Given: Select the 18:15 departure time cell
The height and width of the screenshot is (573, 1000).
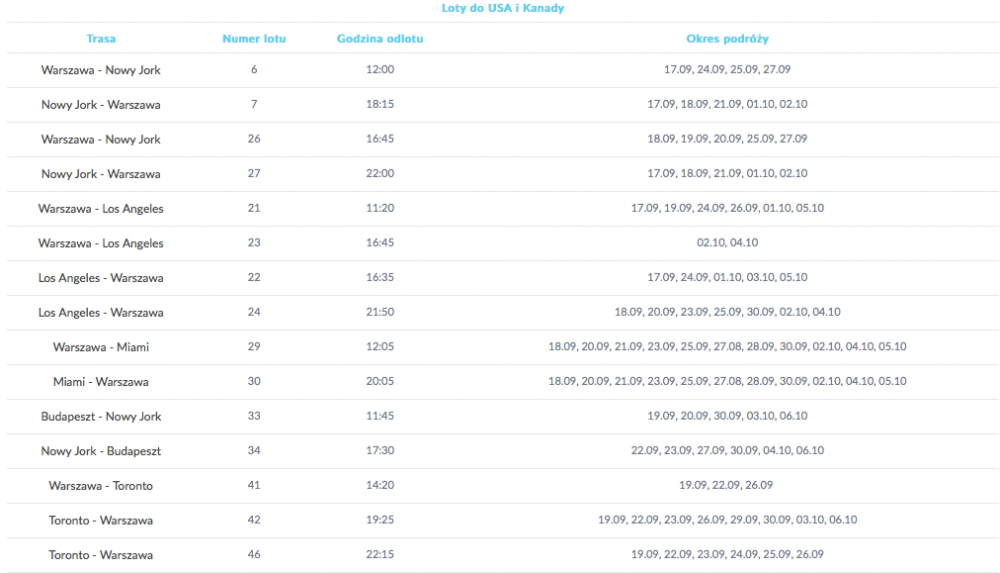Looking at the screenshot, I should click(380, 104).
